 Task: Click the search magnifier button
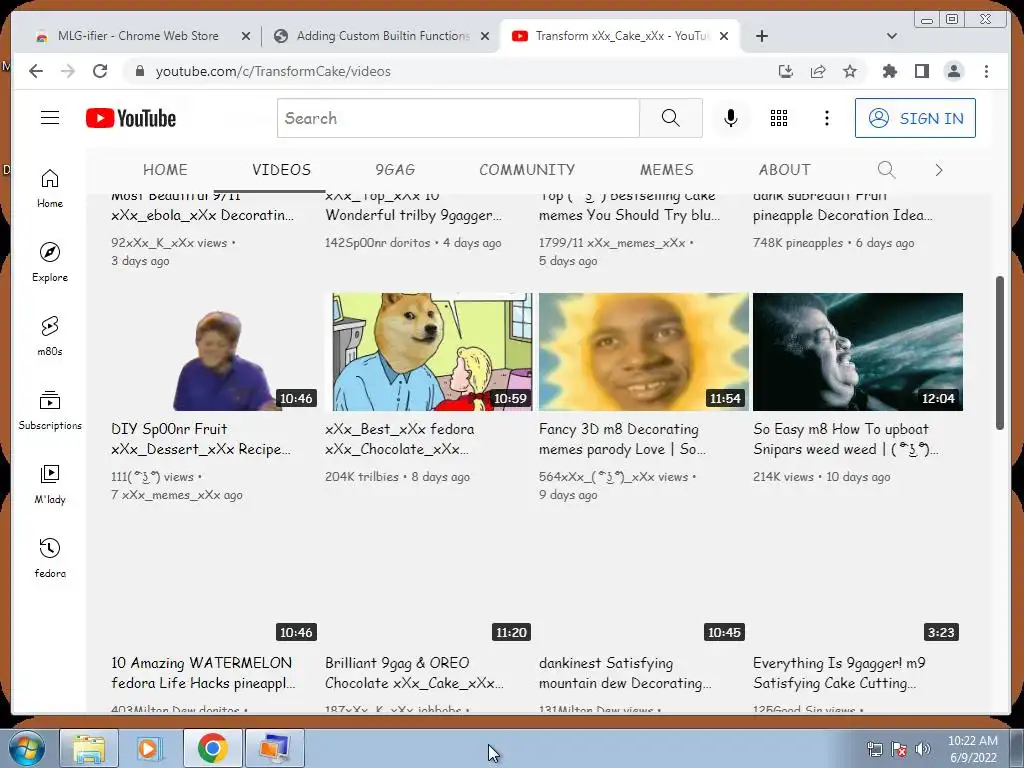pyautogui.click(x=671, y=118)
